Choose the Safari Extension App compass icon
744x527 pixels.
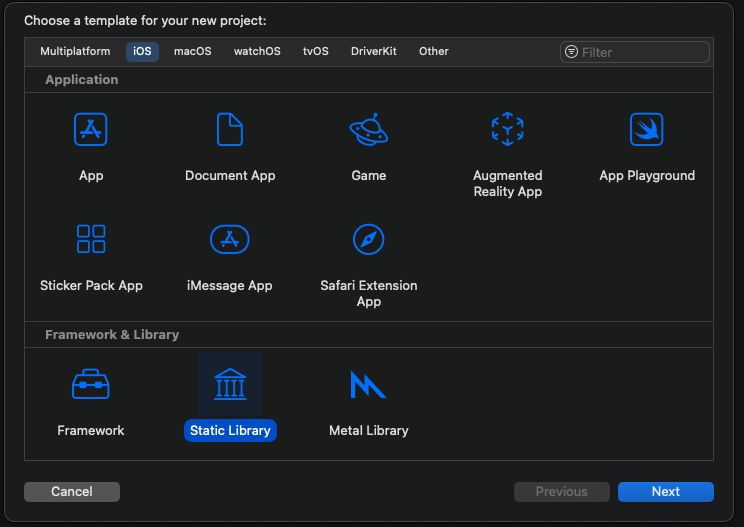point(369,239)
